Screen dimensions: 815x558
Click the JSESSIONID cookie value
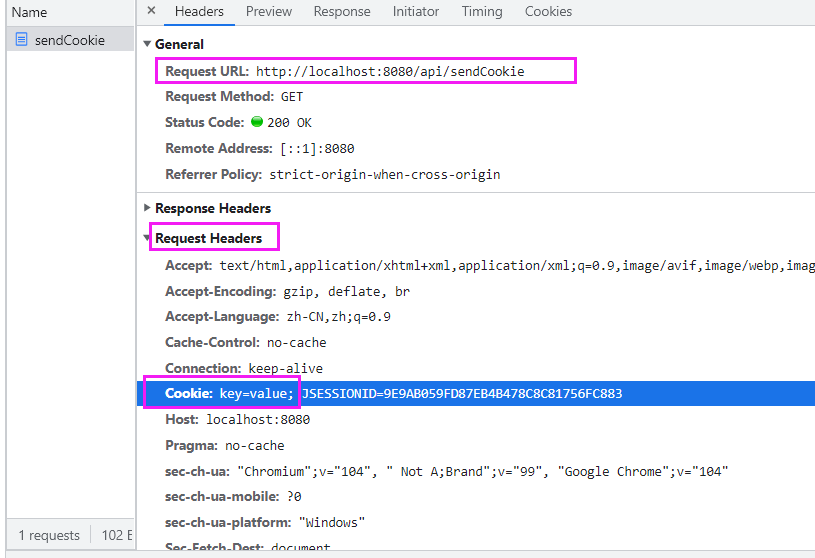pyautogui.click(x=462, y=393)
